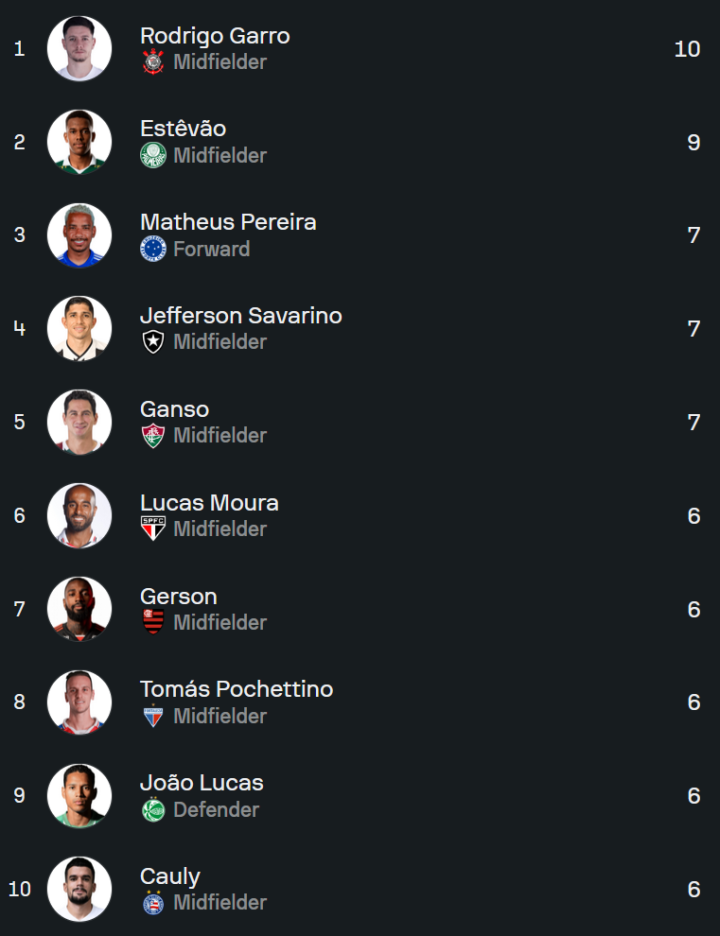Click Ganso's profile picture
This screenshot has width=720, height=936.
(79, 422)
